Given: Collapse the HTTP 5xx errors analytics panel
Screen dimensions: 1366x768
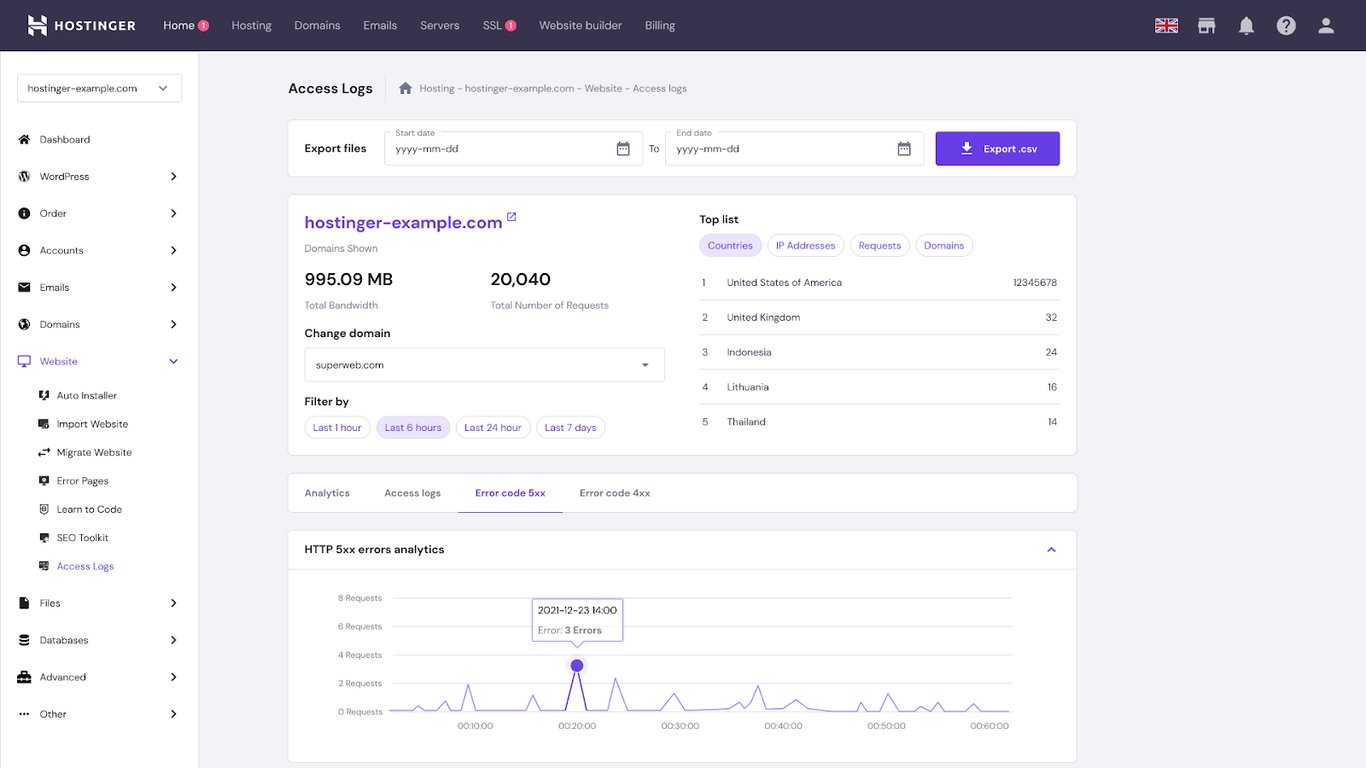Looking at the screenshot, I should point(1051,549).
